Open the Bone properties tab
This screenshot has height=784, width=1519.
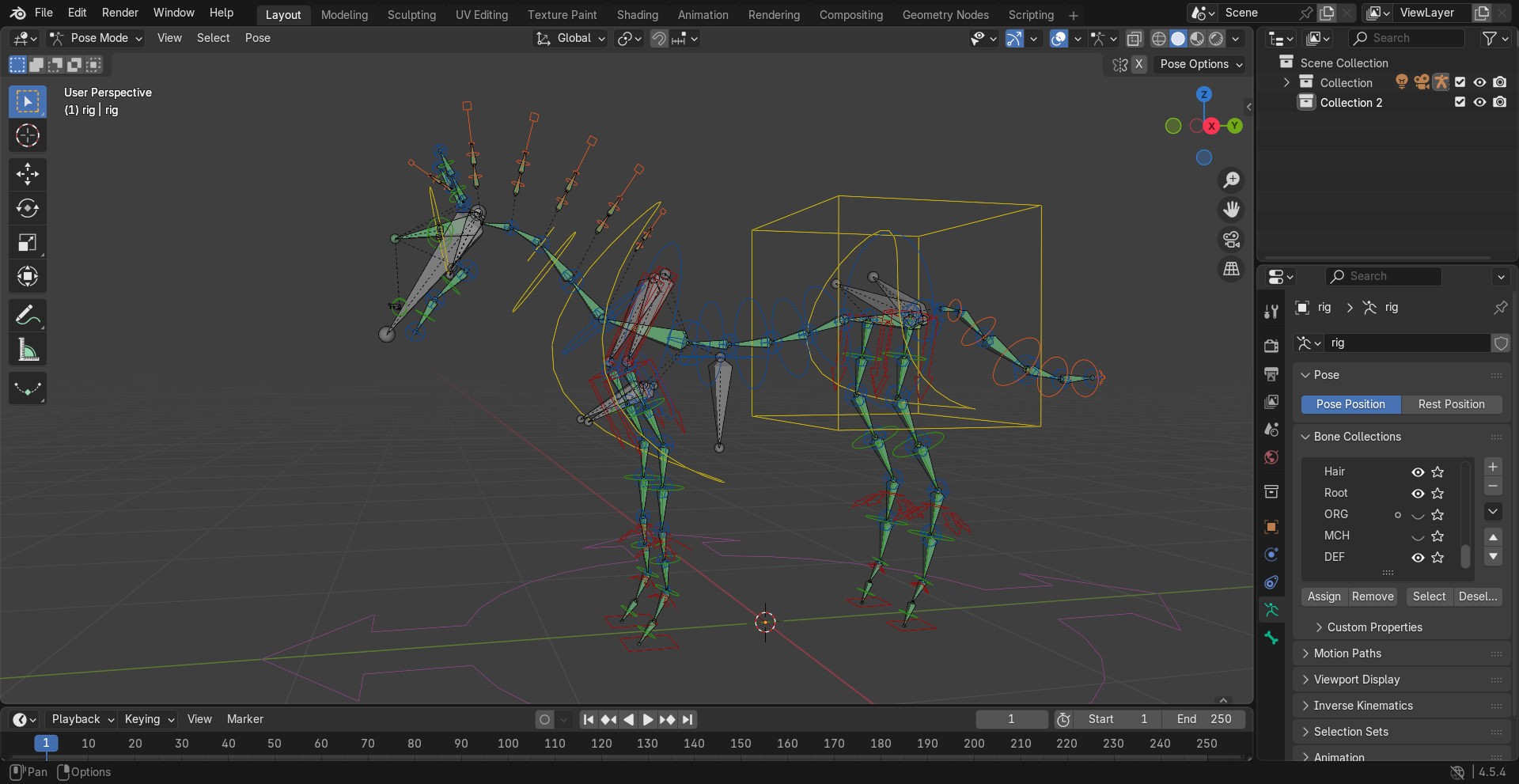(x=1271, y=638)
